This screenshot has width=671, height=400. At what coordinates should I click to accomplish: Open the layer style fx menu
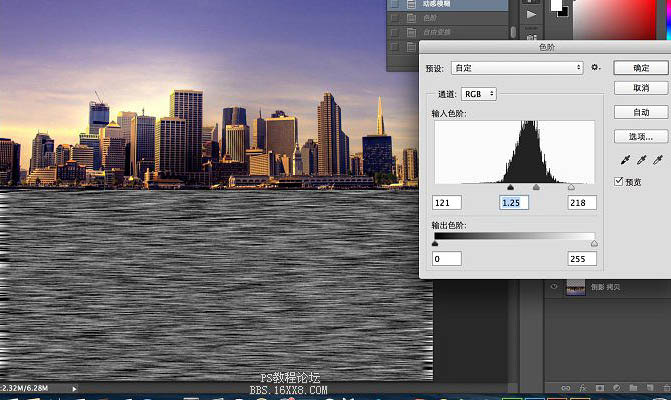click(583, 387)
